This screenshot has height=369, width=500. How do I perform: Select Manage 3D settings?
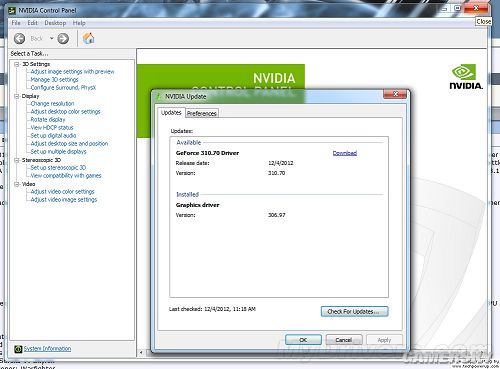[54, 80]
